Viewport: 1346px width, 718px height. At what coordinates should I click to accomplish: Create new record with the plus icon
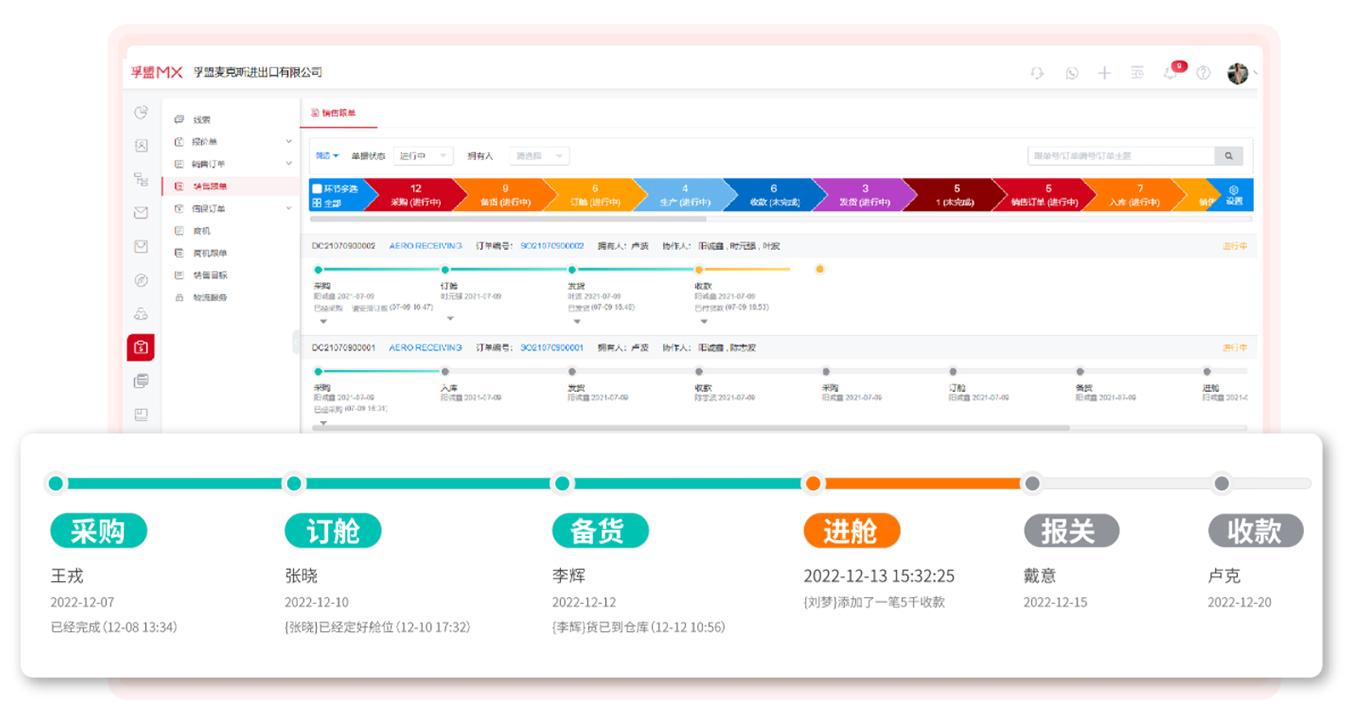click(1104, 74)
